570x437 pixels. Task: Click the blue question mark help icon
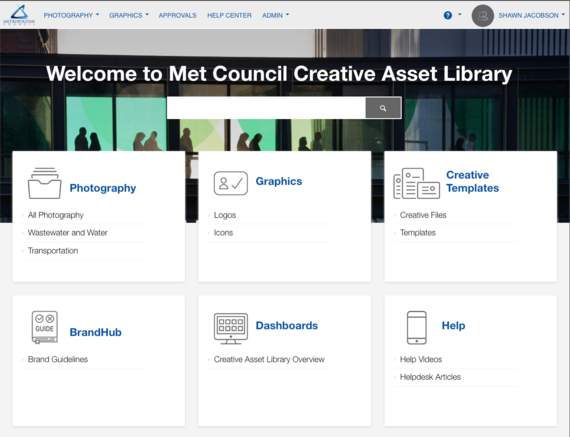coord(448,15)
